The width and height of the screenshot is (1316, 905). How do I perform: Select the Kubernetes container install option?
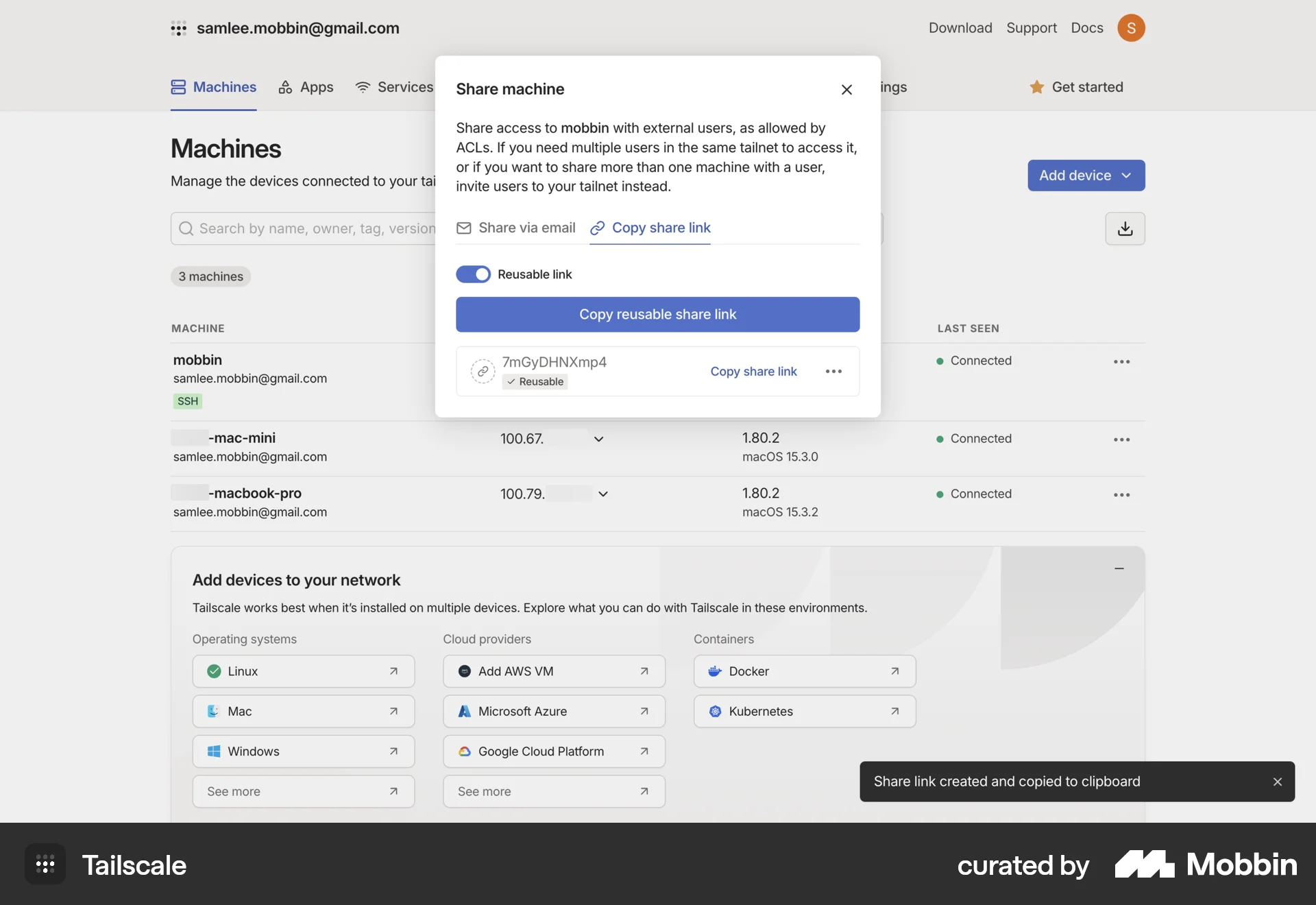coord(804,711)
